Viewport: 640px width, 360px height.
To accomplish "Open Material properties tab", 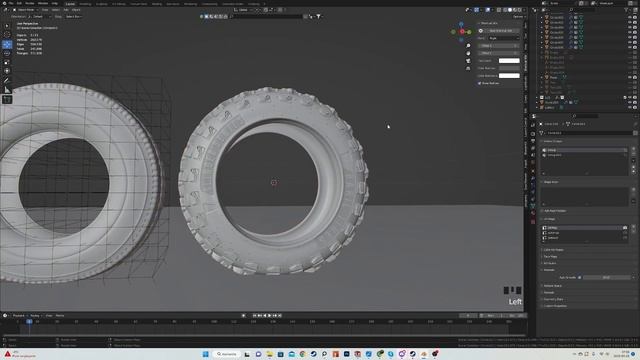I will (x=533, y=213).
